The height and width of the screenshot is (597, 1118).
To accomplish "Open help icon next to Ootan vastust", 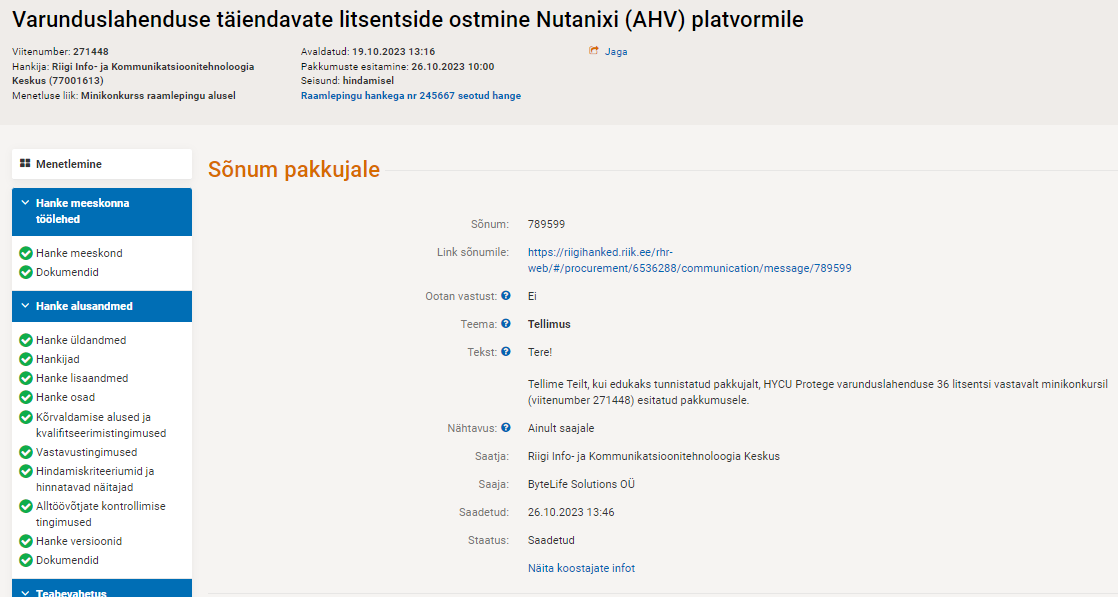I will click(506, 295).
